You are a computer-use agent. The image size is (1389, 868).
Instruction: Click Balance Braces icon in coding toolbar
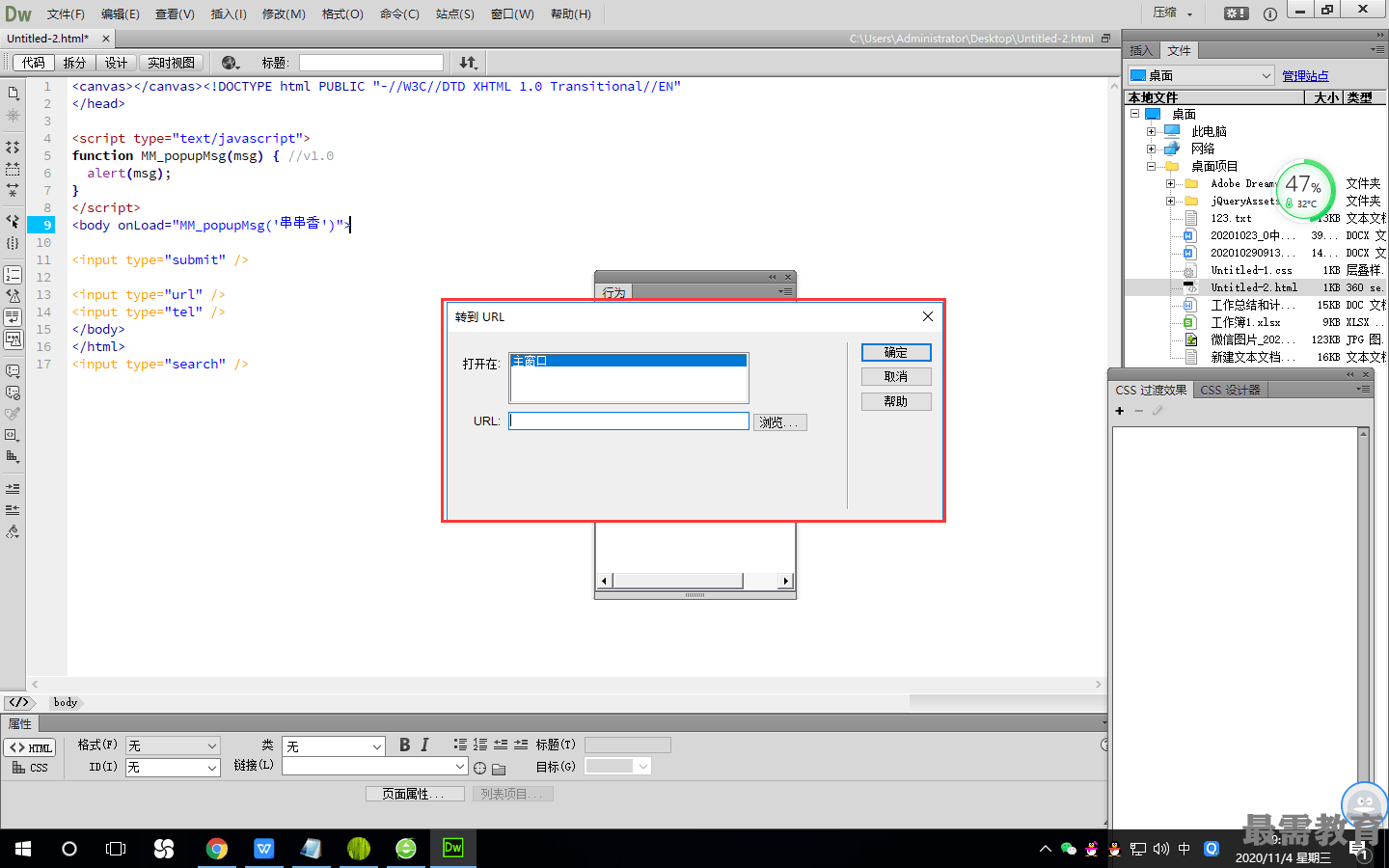click(x=13, y=243)
